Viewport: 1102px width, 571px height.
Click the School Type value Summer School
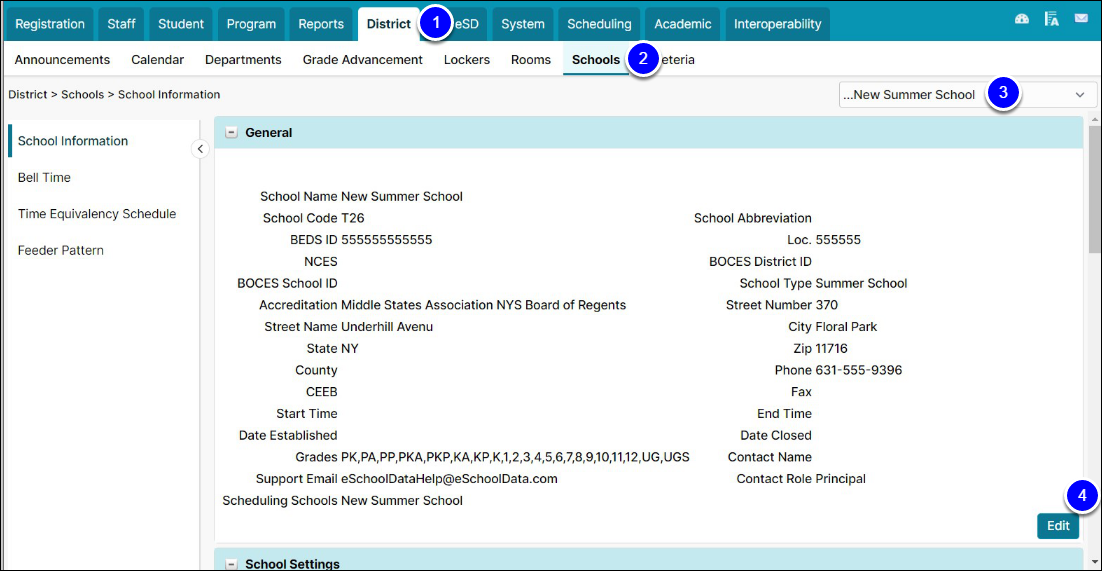click(x=861, y=283)
